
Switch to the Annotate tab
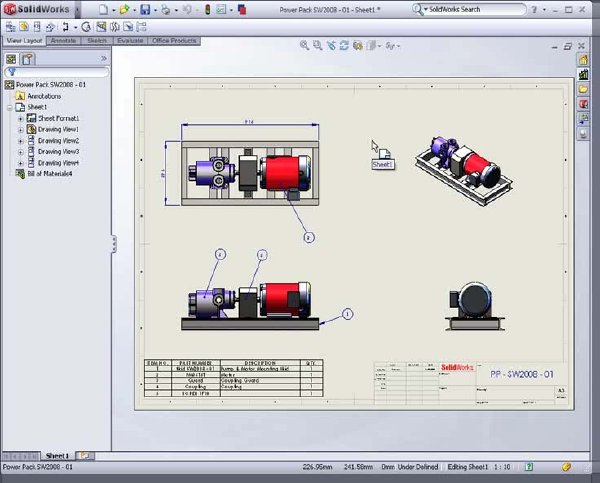tap(63, 41)
